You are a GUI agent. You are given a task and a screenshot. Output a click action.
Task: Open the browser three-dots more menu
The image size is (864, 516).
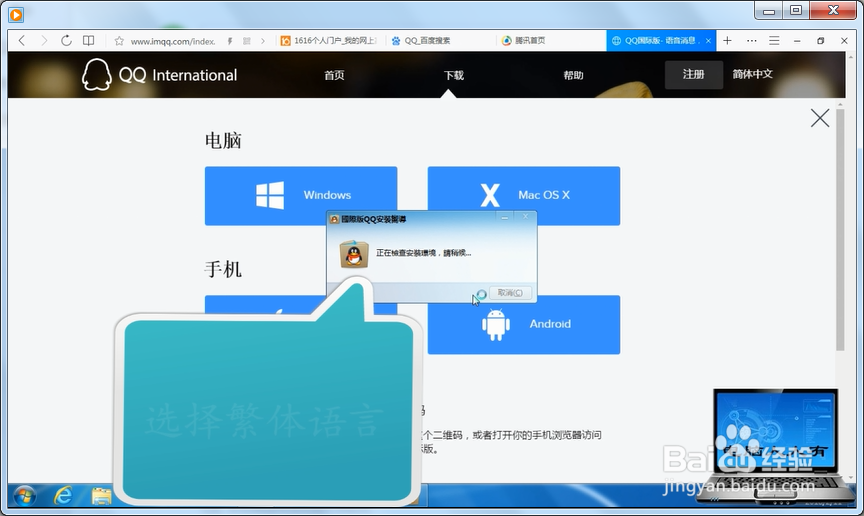752,40
